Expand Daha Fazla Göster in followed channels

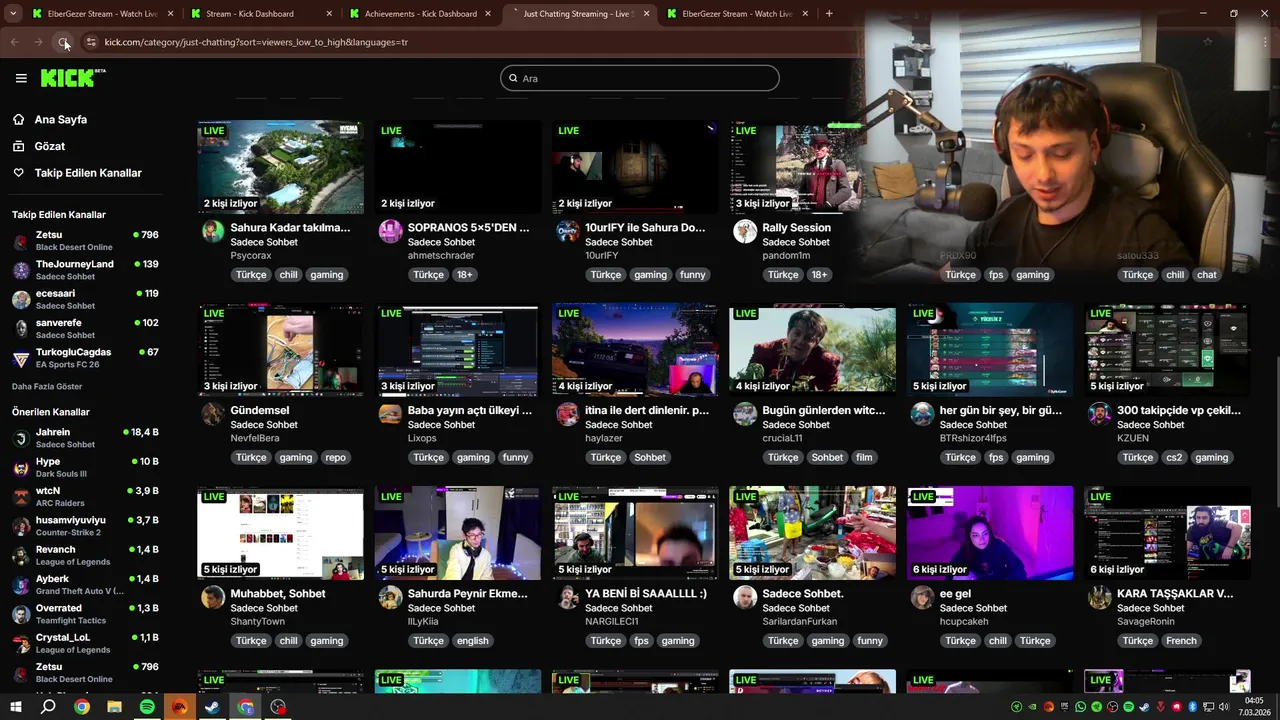[47, 386]
